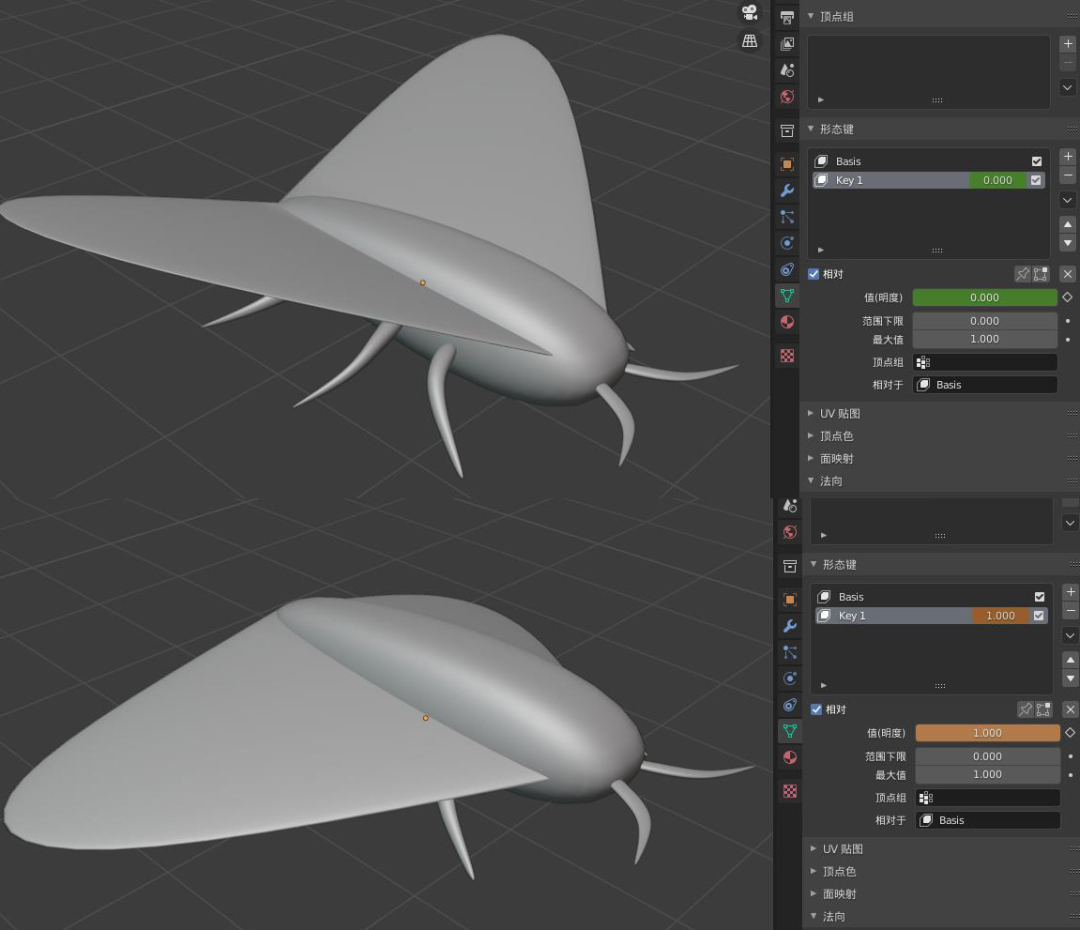The width and height of the screenshot is (1080, 930).
Task: Open the Modifier properties tab (wrench icon)
Action: [787, 190]
